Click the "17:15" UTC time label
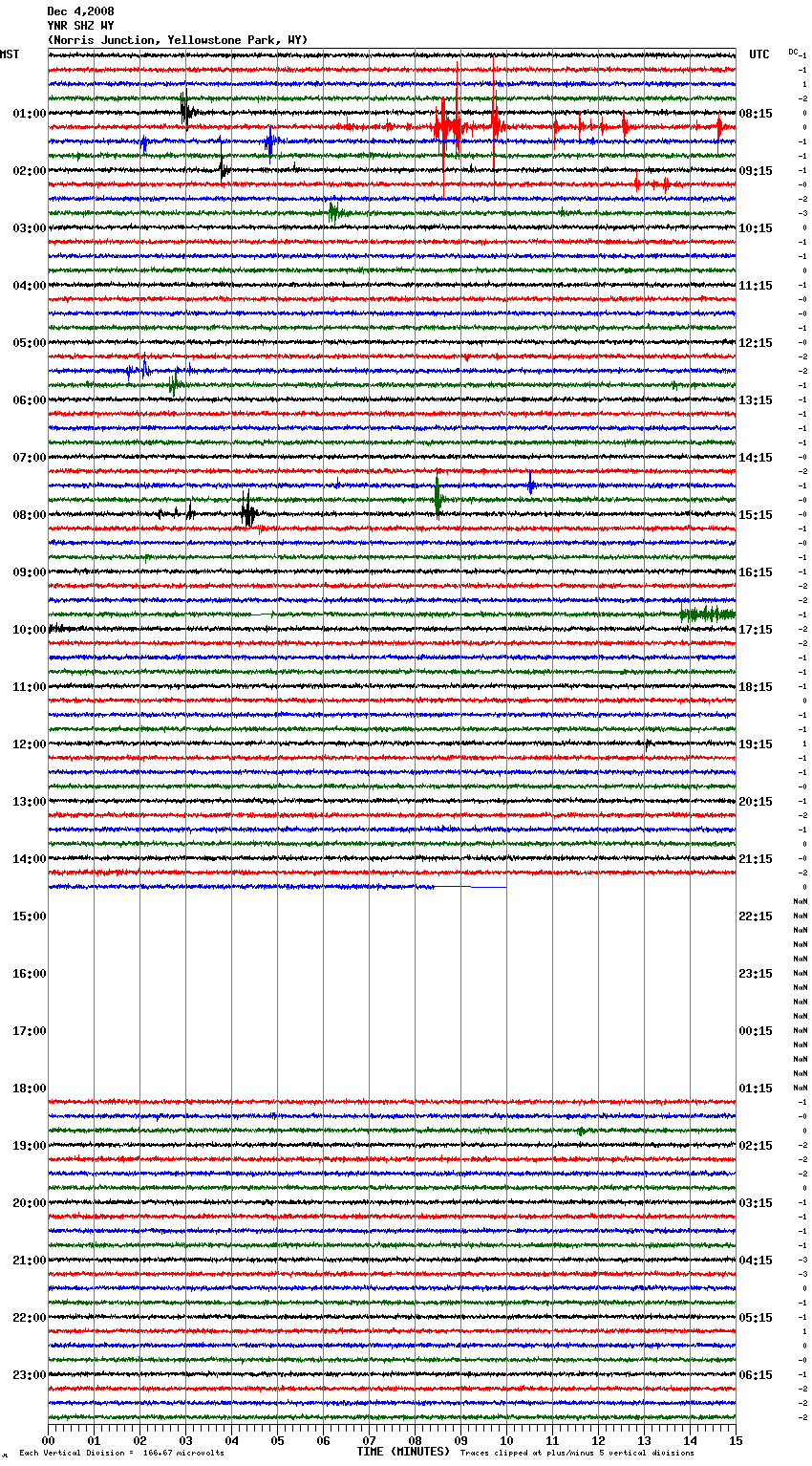This screenshot has height=1466, width=812. 756,630
